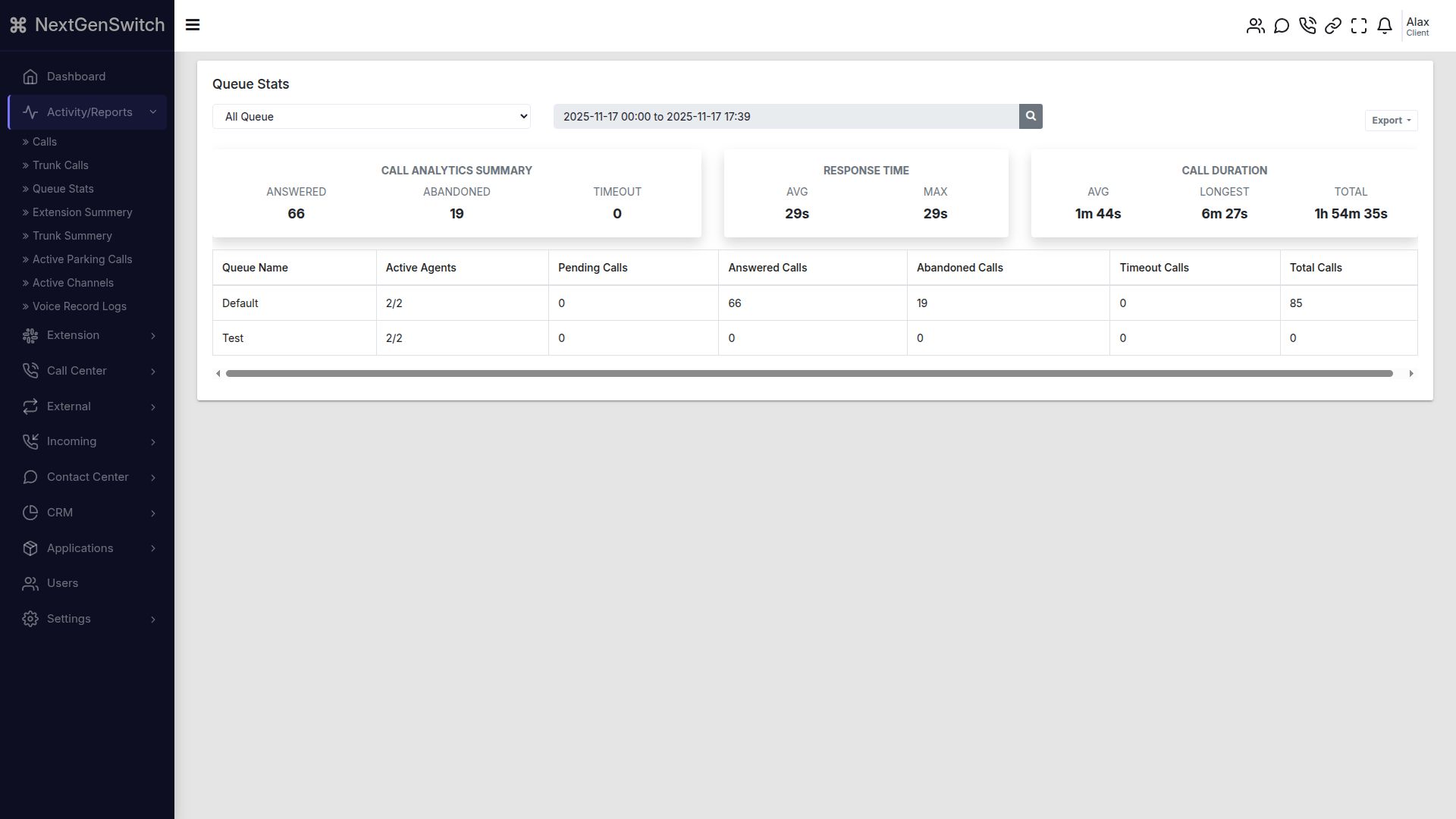Open Trunk Calls report
1456x819 pixels.
[60, 165]
